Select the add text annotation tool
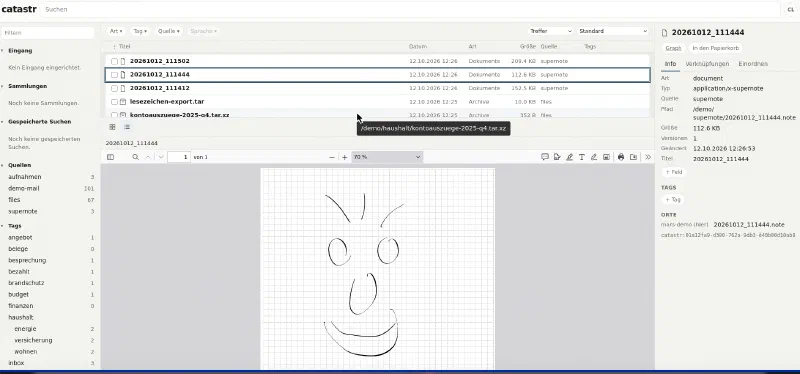The width and height of the screenshot is (800, 374). click(582, 157)
